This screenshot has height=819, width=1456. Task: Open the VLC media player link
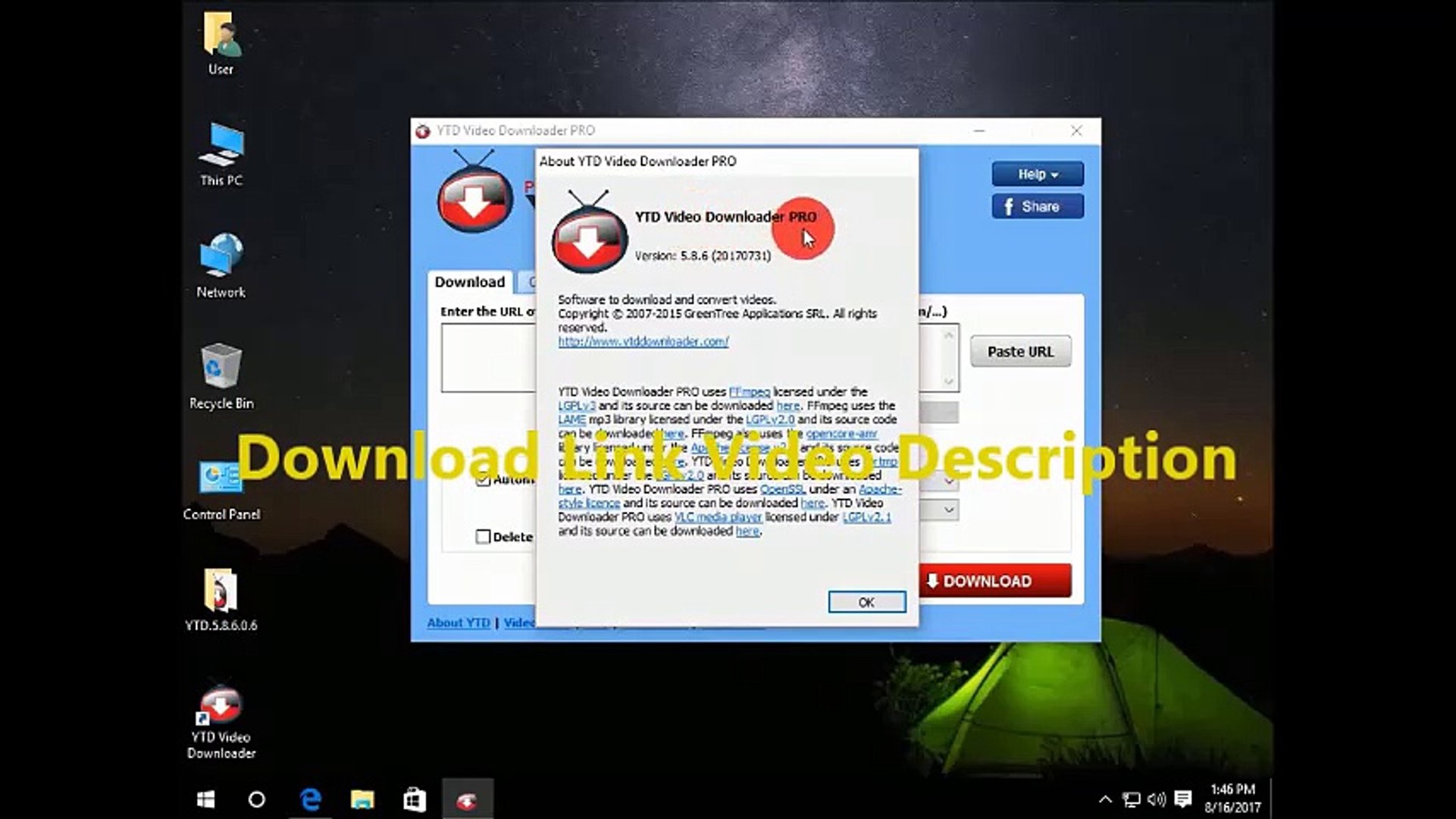coord(718,517)
